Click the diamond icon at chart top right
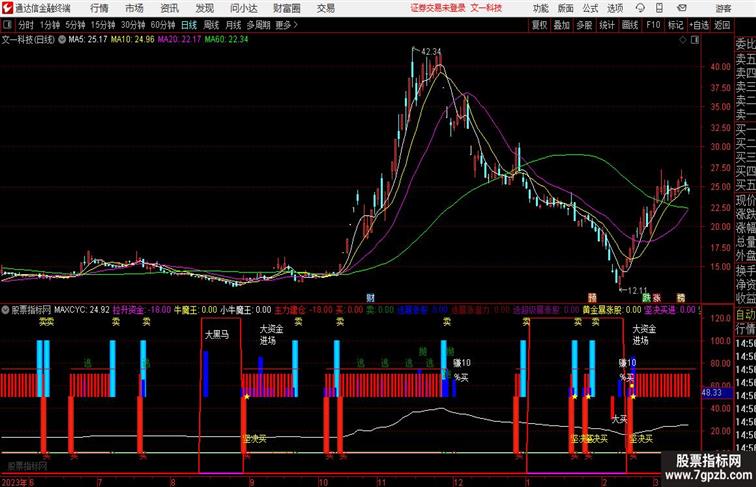 tap(683, 40)
